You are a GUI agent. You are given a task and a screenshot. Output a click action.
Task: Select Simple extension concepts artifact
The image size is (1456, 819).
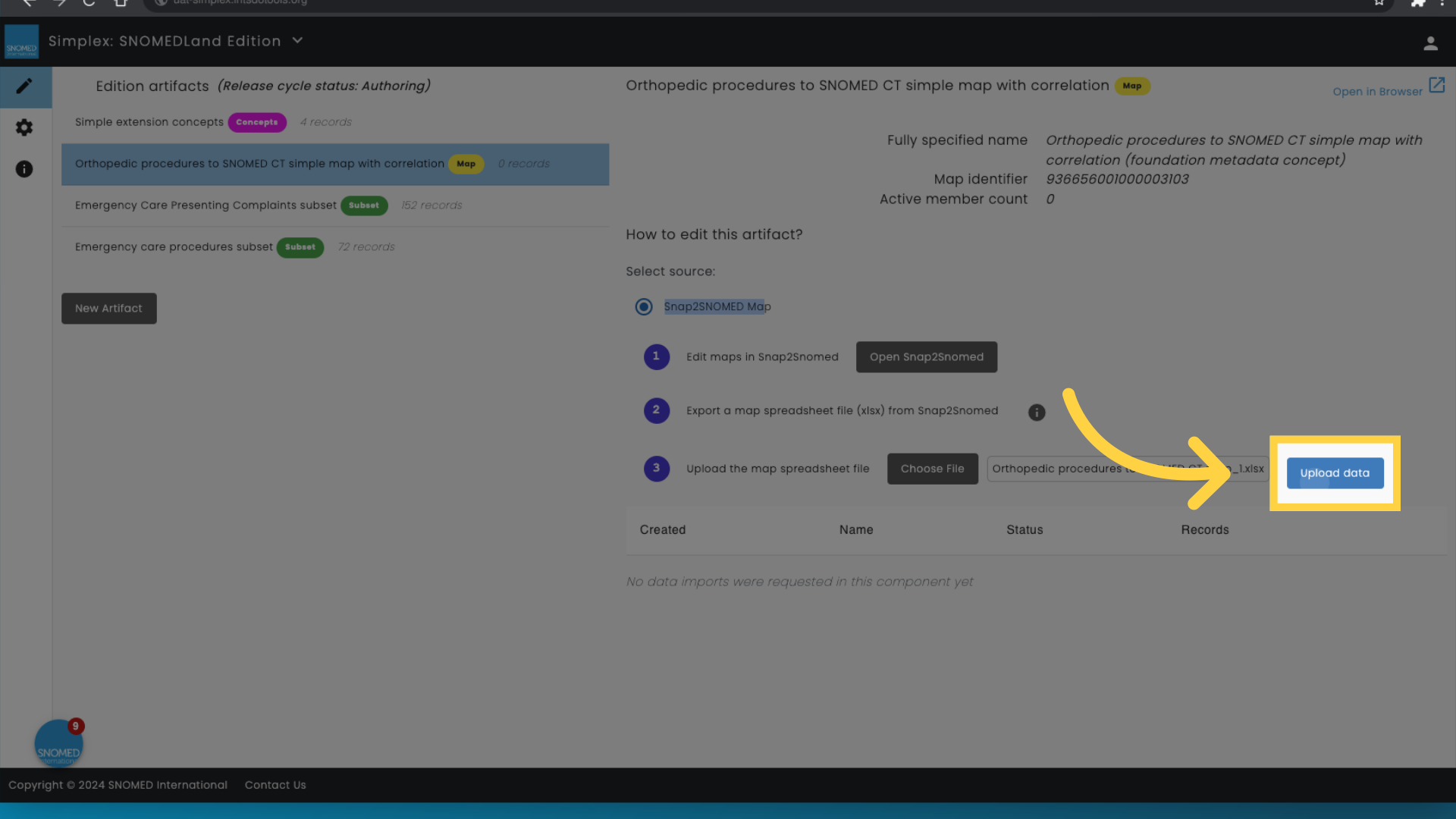pos(335,123)
